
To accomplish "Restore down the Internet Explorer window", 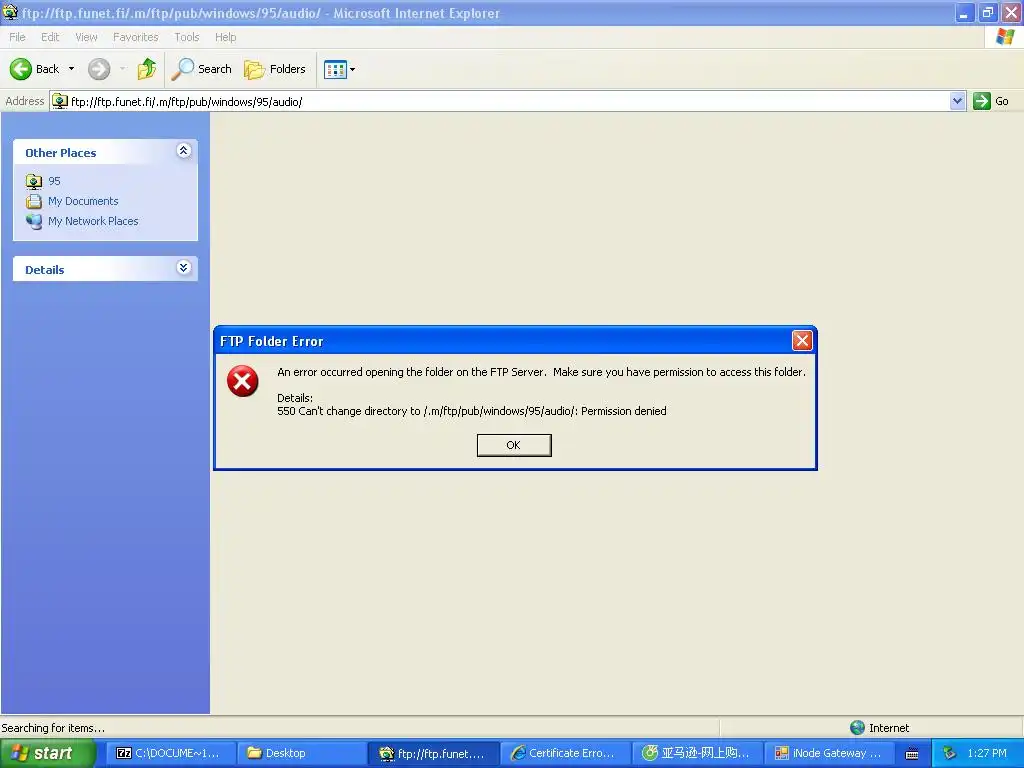I will (x=987, y=12).
